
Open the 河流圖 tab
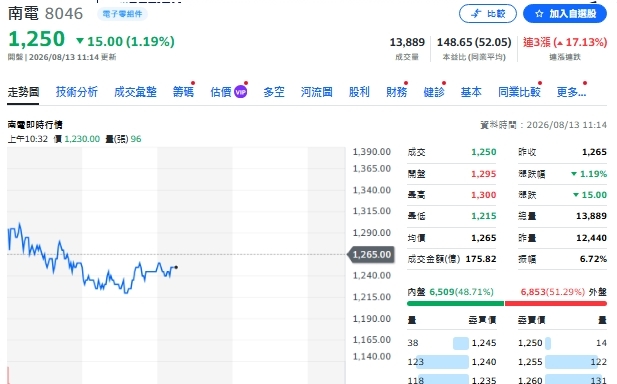[317, 92]
